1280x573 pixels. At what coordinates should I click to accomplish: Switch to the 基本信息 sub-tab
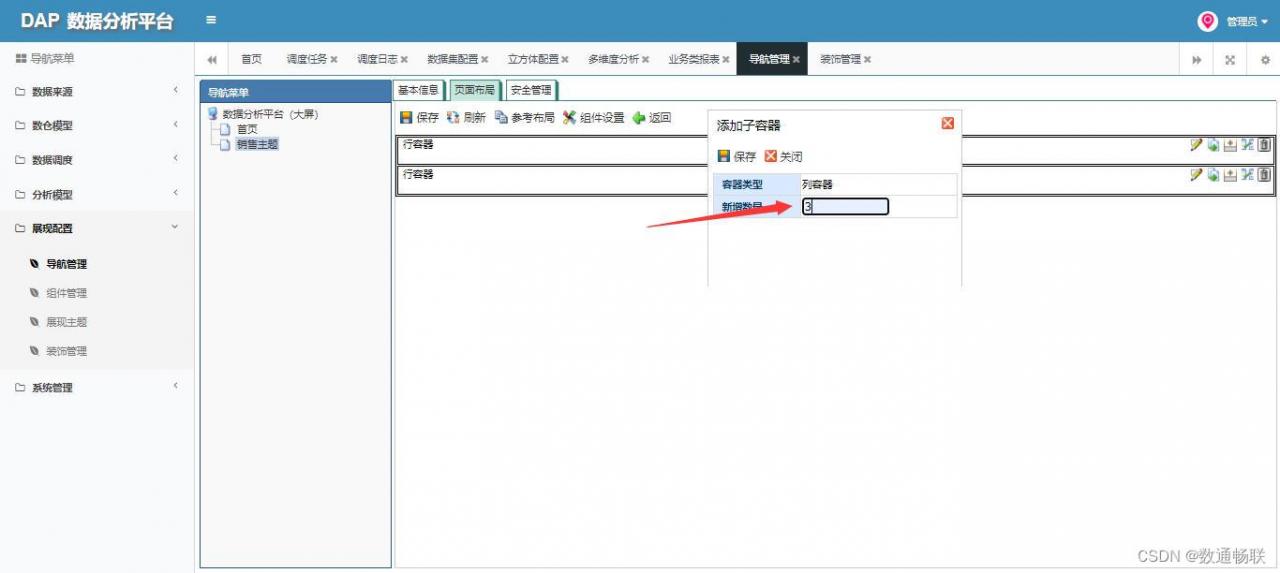[x=418, y=90]
